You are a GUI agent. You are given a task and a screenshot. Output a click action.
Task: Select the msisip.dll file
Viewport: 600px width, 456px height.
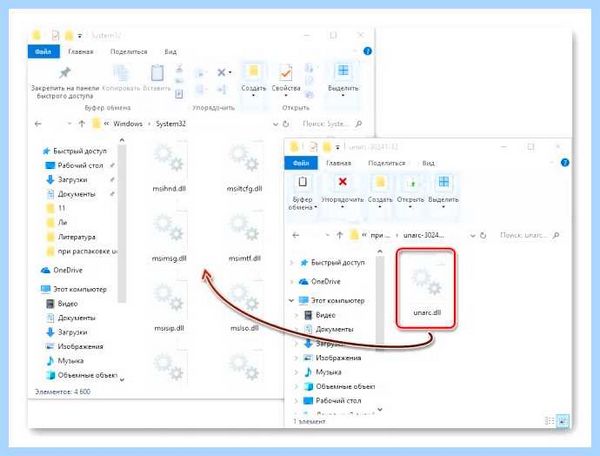click(169, 306)
